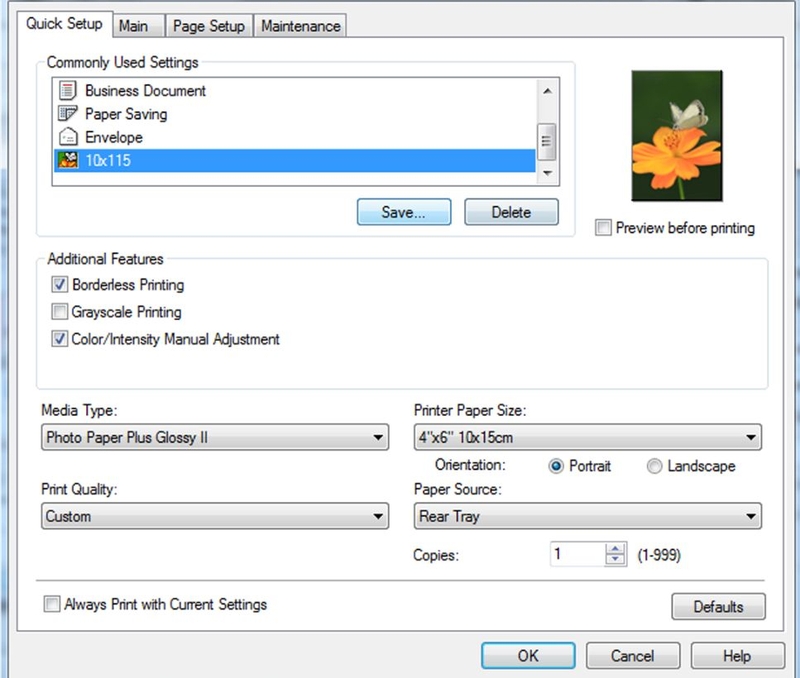Image resolution: width=800 pixels, height=678 pixels.
Task: Increase copies with the up spinner arrow
Action: click(615, 548)
